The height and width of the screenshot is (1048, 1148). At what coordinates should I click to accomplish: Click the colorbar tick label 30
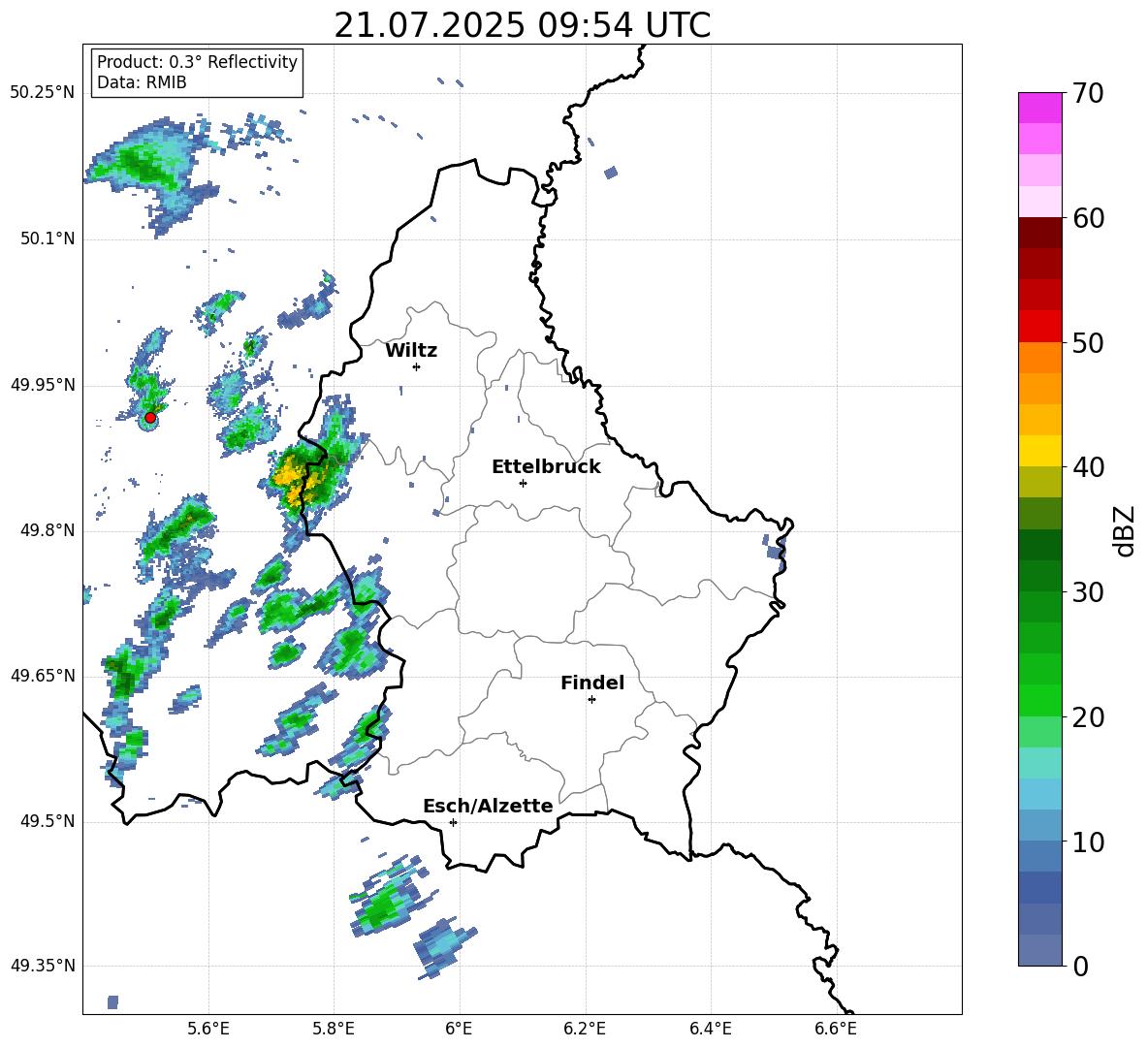coord(1088,592)
